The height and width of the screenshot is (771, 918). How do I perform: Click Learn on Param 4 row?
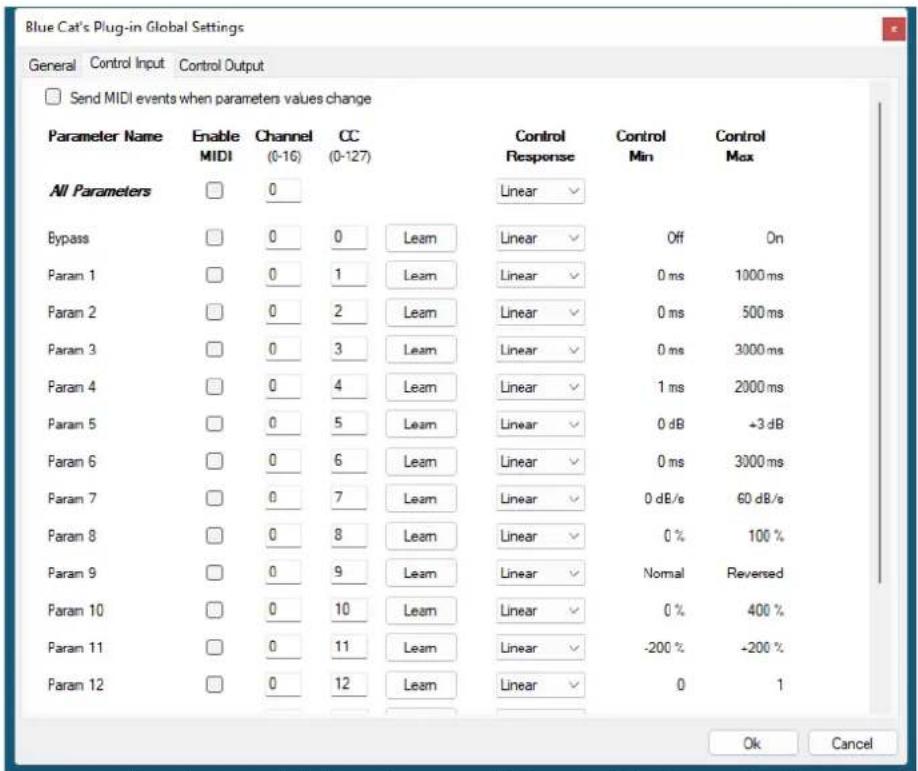point(420,387)
